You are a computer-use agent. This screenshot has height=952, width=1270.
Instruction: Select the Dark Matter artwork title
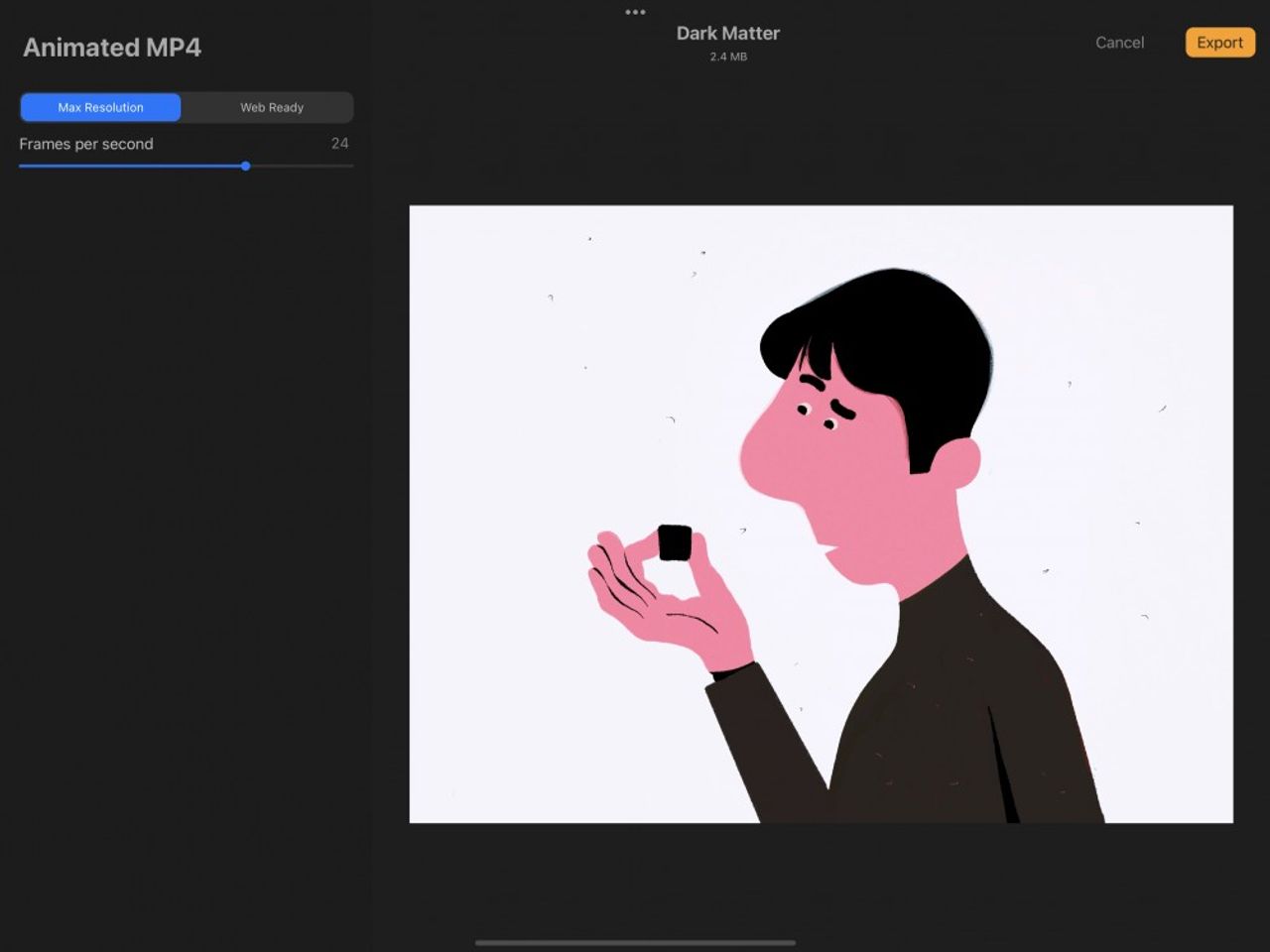728,33
